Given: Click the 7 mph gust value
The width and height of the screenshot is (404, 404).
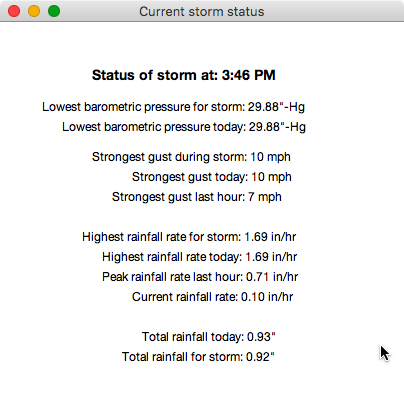Looking at the screenshot, I should coord(265,197).
